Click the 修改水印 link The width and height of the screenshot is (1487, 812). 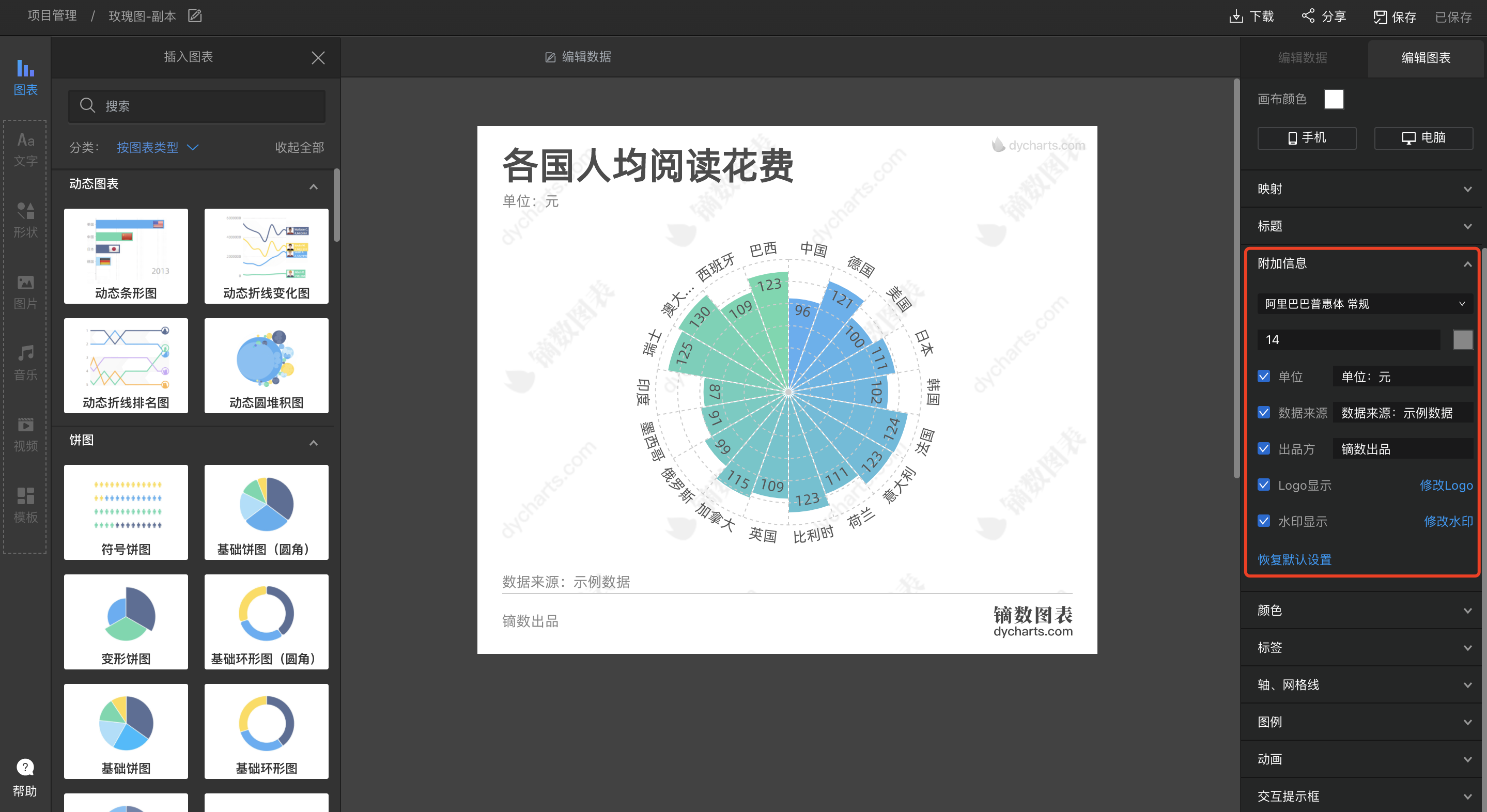(1448, 521)
